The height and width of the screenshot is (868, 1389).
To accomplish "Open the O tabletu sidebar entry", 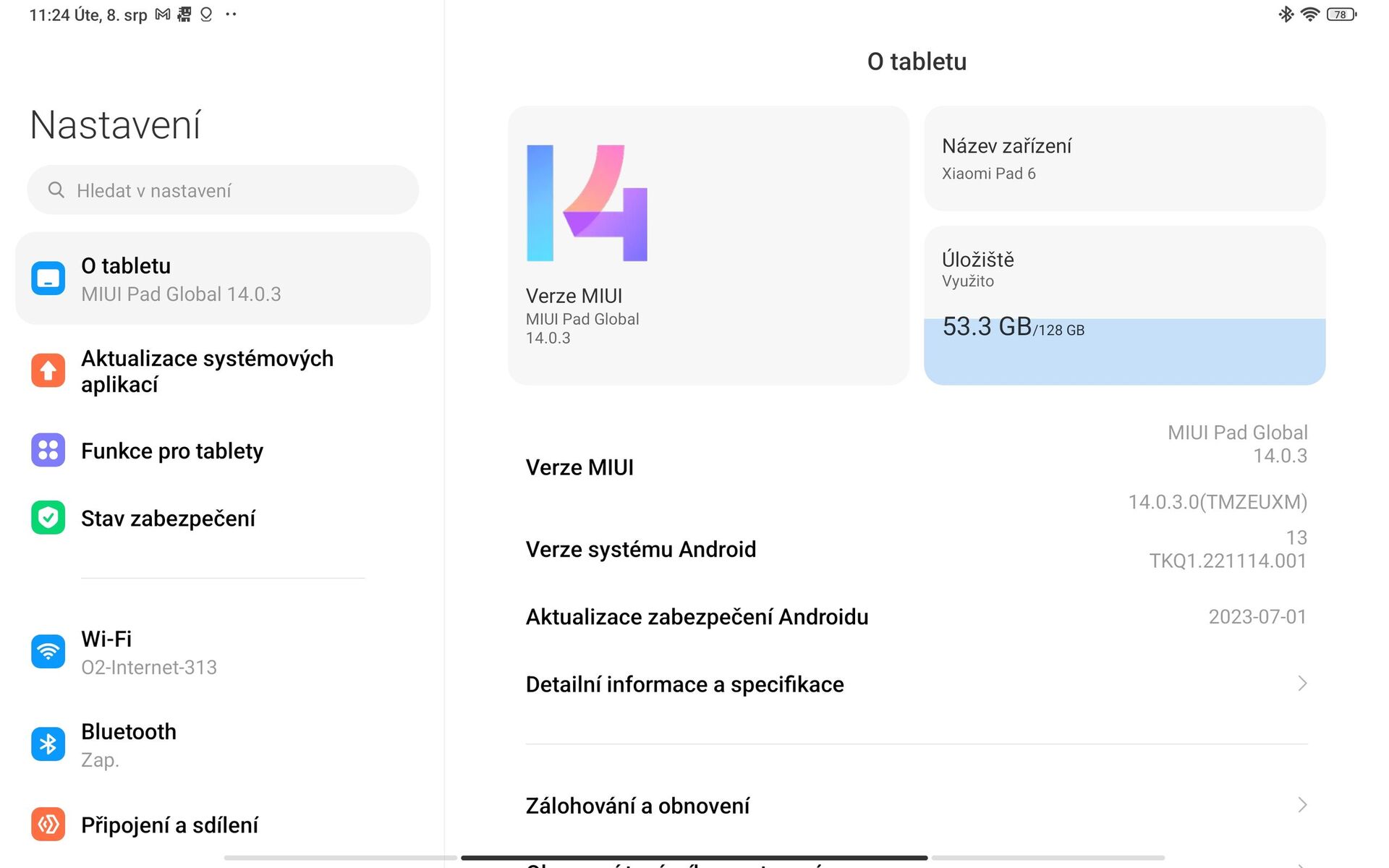I will (222, 278).
